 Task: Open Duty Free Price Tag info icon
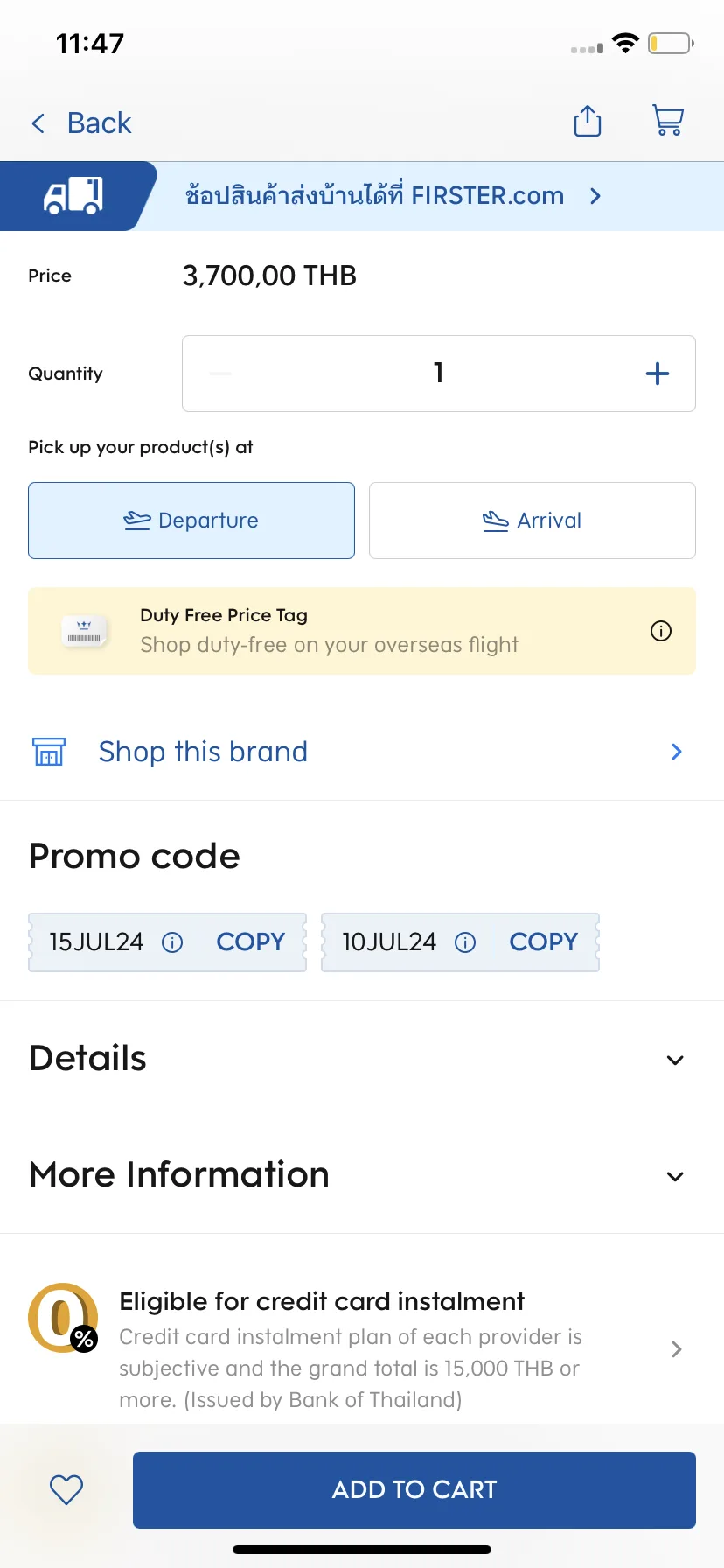(661, 631)
